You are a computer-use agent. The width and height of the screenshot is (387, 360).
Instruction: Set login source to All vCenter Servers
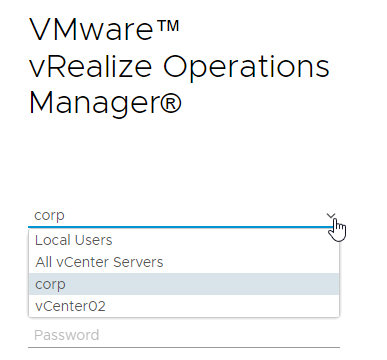click(x=184, y=262)
